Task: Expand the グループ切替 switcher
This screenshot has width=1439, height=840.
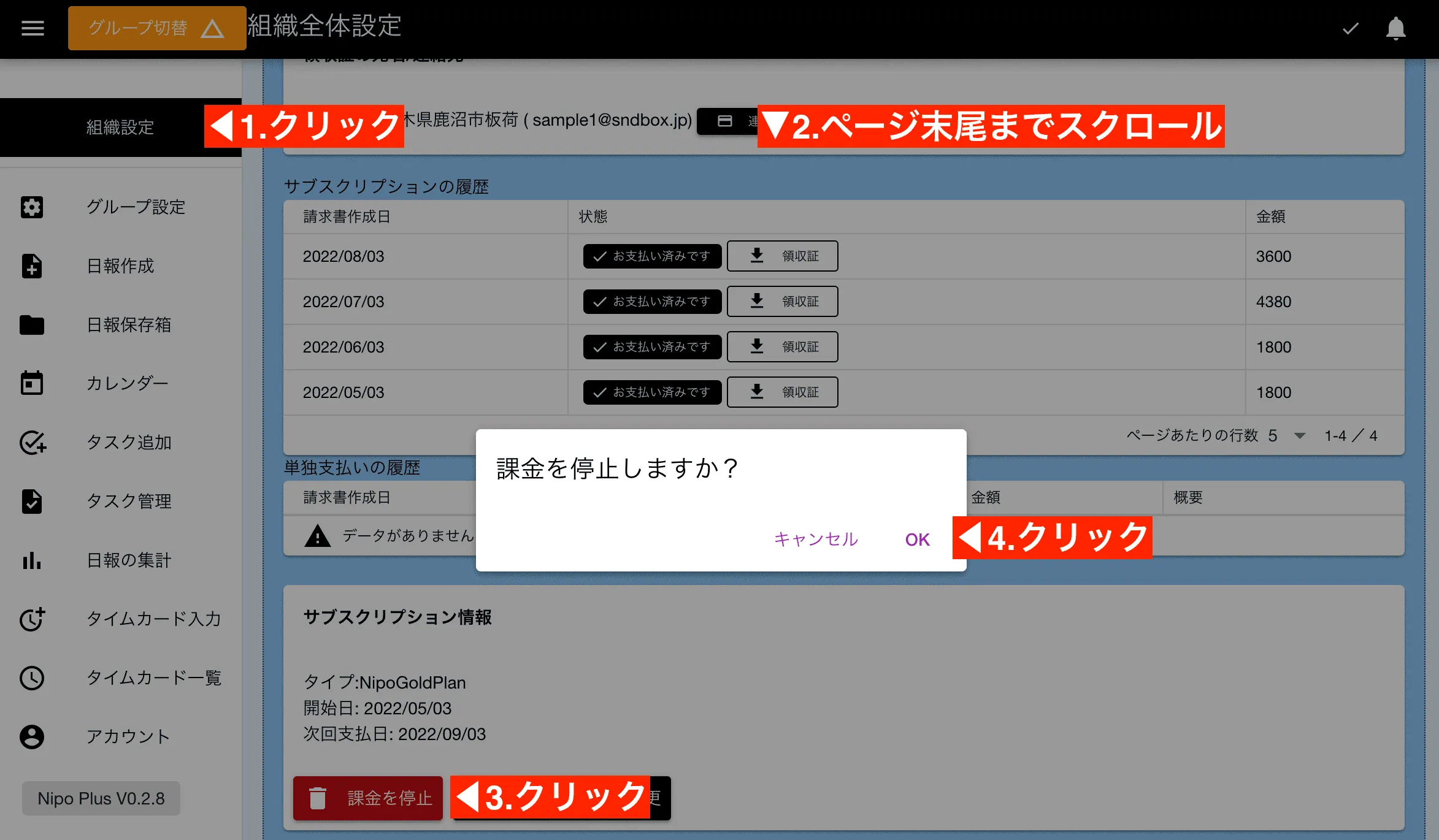Action: point(156,28)
